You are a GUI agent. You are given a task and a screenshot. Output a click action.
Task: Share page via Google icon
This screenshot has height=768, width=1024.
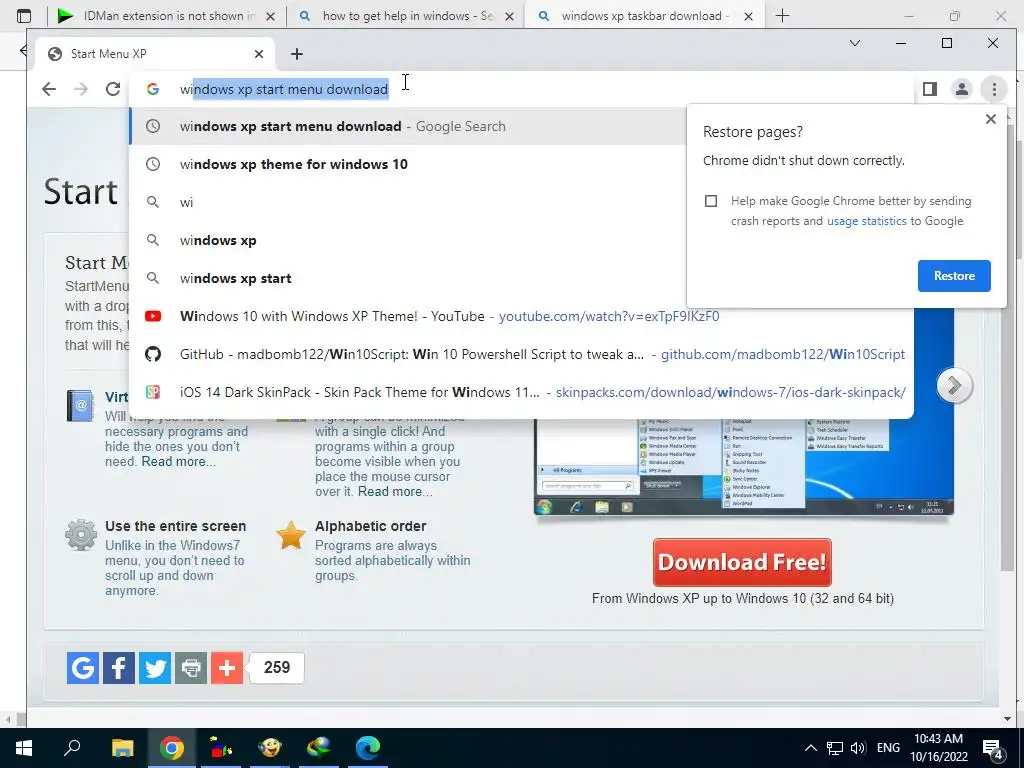click(83, 667)
